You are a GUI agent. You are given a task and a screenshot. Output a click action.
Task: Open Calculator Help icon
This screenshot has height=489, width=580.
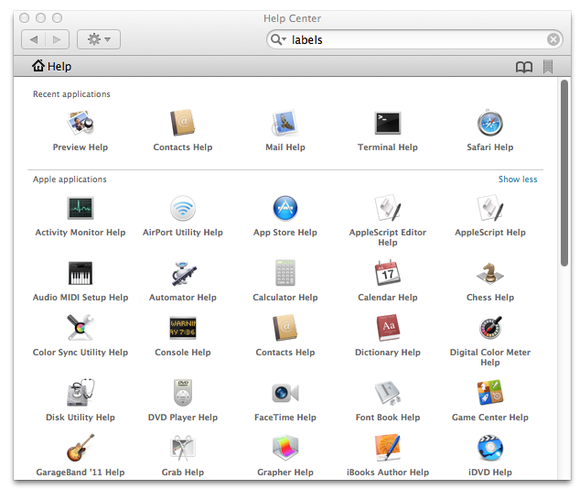coord(285,273)
